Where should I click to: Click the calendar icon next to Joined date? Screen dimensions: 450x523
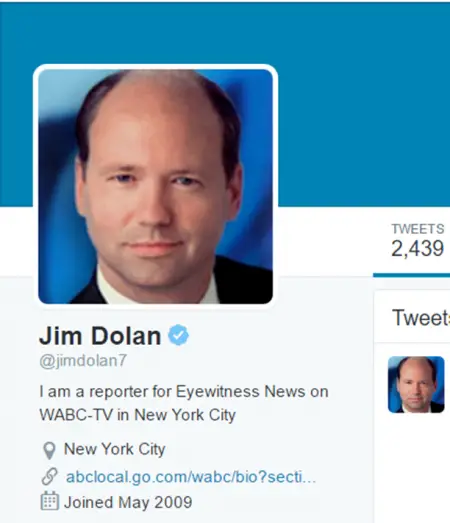[50, 501]
